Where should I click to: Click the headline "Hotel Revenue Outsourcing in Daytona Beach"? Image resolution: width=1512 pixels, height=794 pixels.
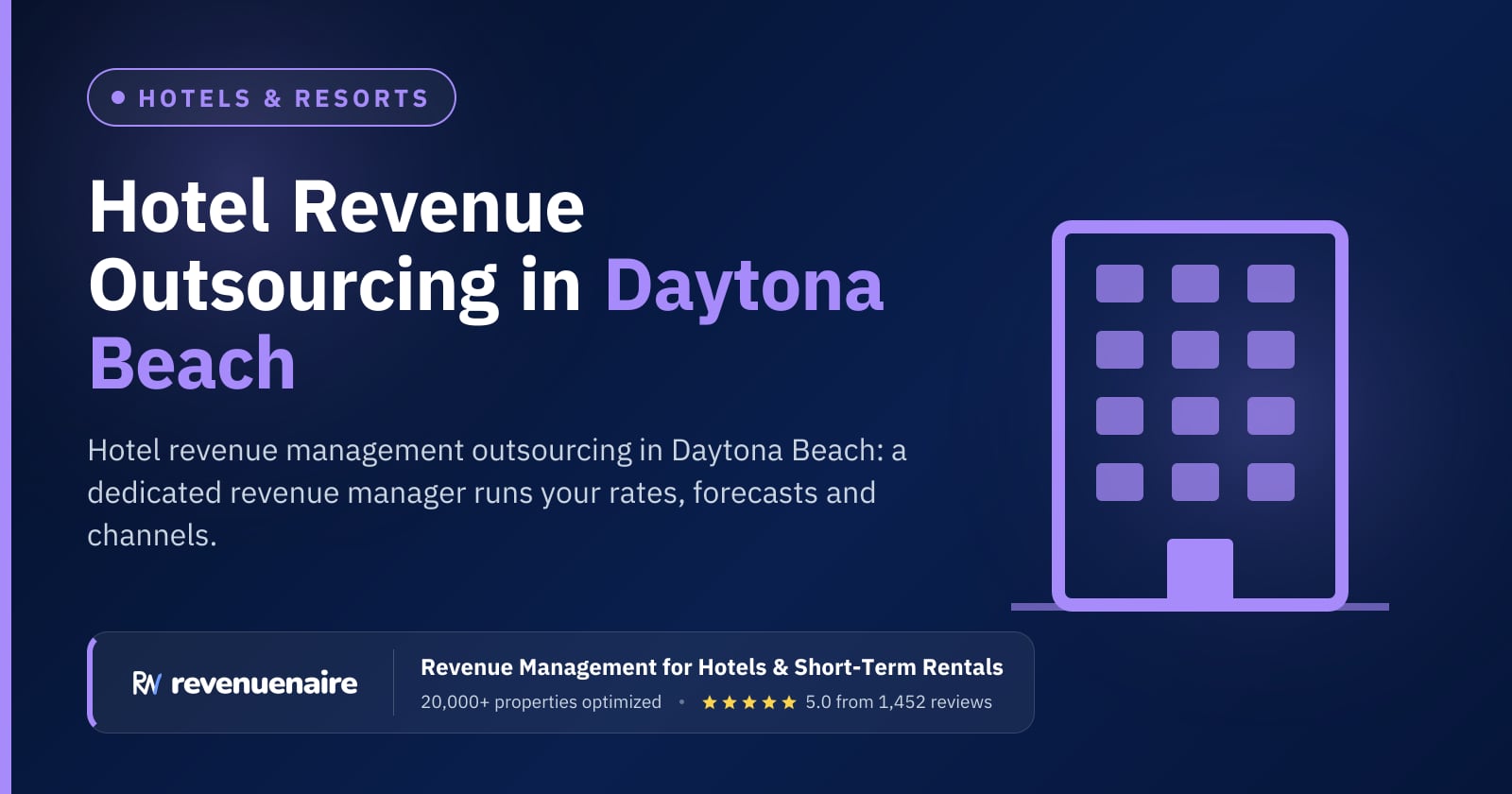(x=487, y=285)
